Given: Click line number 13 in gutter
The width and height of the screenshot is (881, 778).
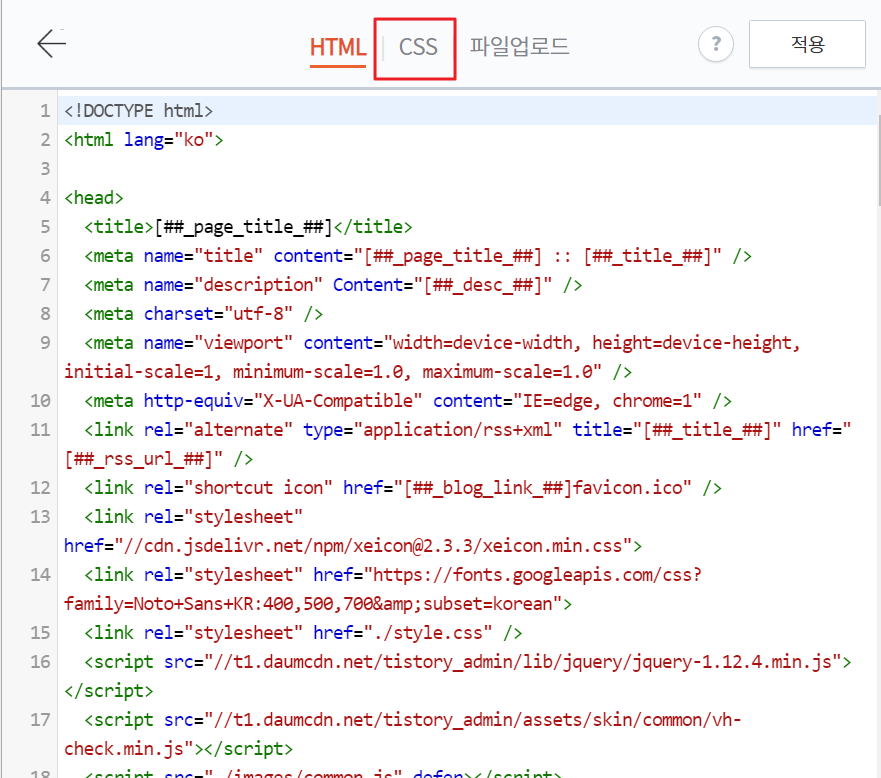Looking at the screenshot, I should coord(40,517).
